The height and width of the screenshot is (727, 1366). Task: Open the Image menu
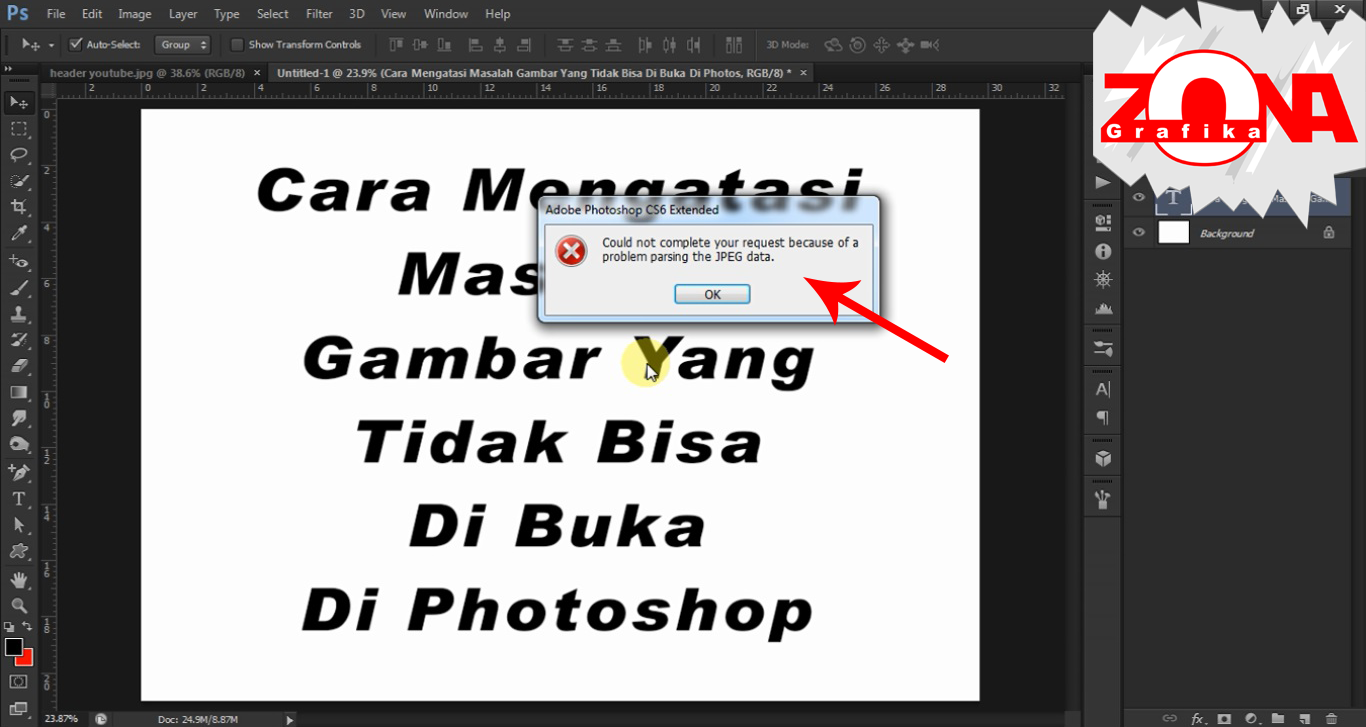(x=135, y=14)
